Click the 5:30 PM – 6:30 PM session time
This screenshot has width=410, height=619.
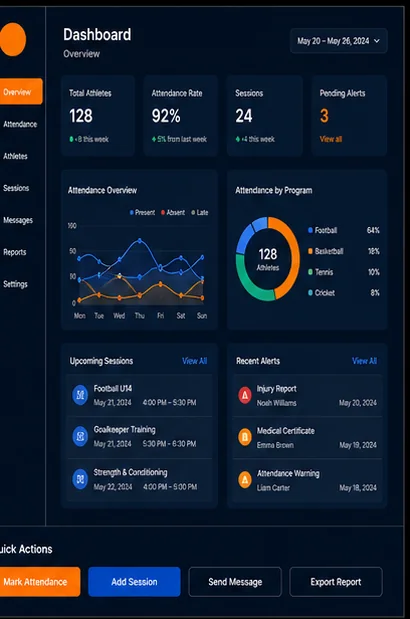click(x=169, y=444)
